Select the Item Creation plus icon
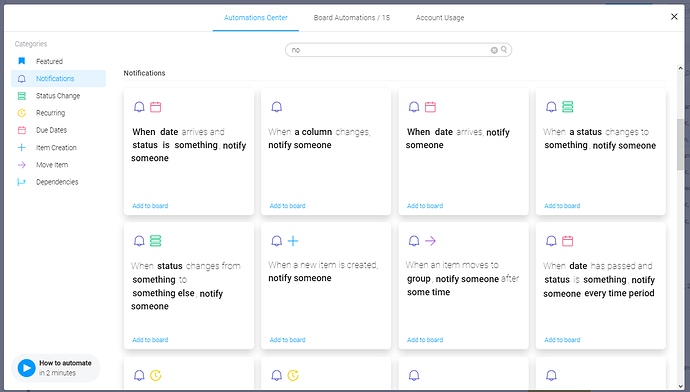 (22, 147)
